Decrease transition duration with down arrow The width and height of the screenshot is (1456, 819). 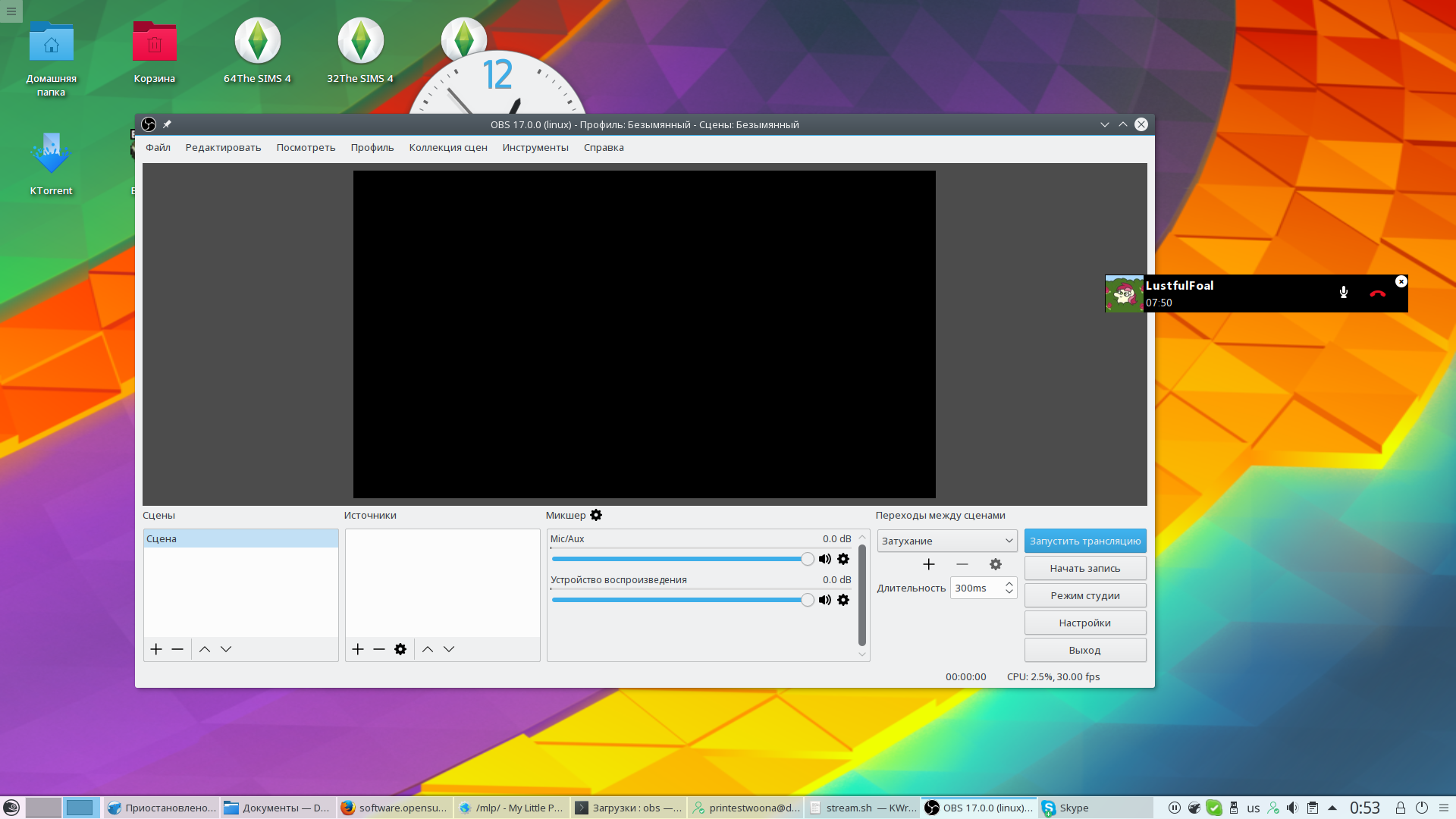coord(1009,592)
